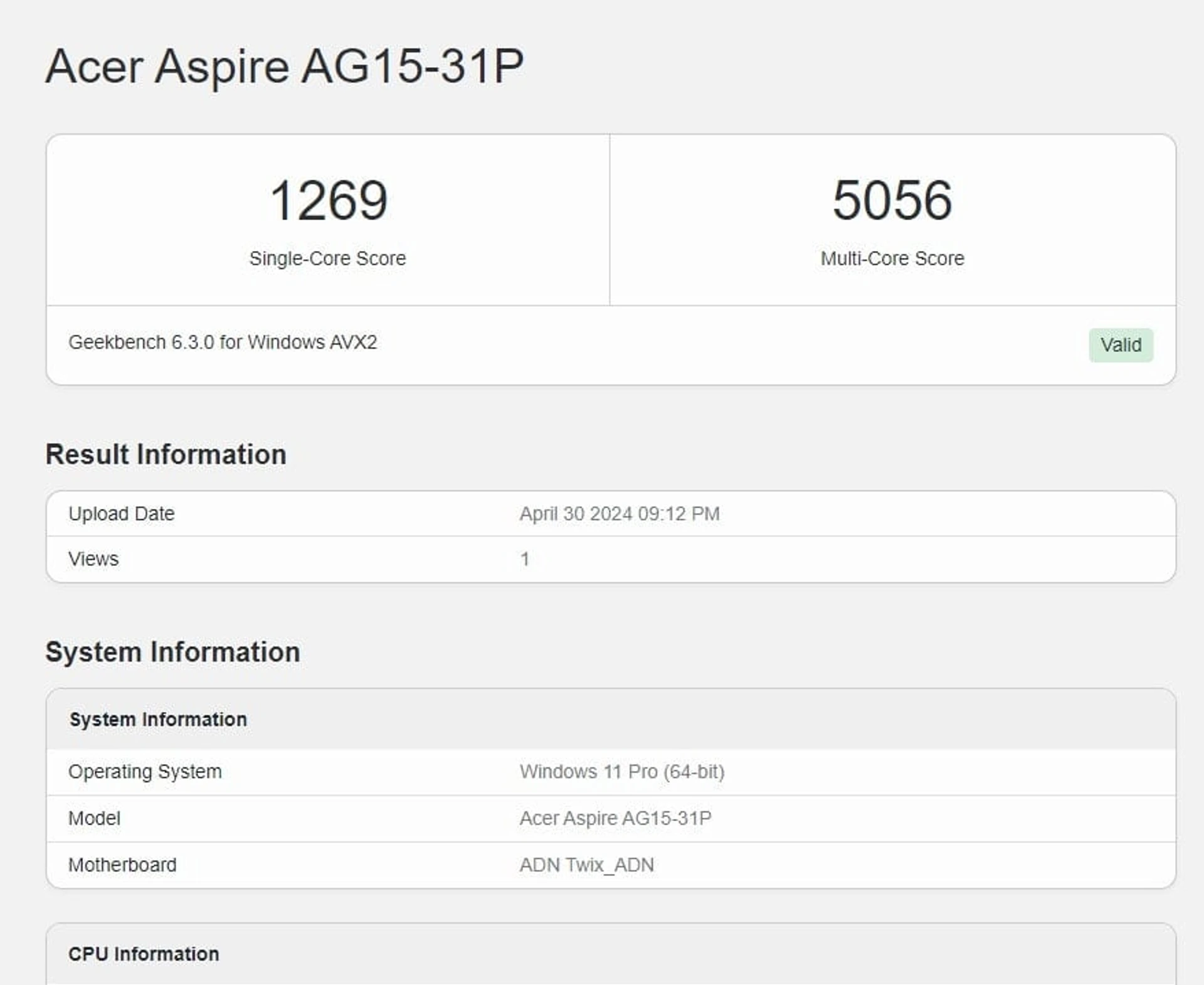
Task: Click the Views row label
Action: (93, 559)
